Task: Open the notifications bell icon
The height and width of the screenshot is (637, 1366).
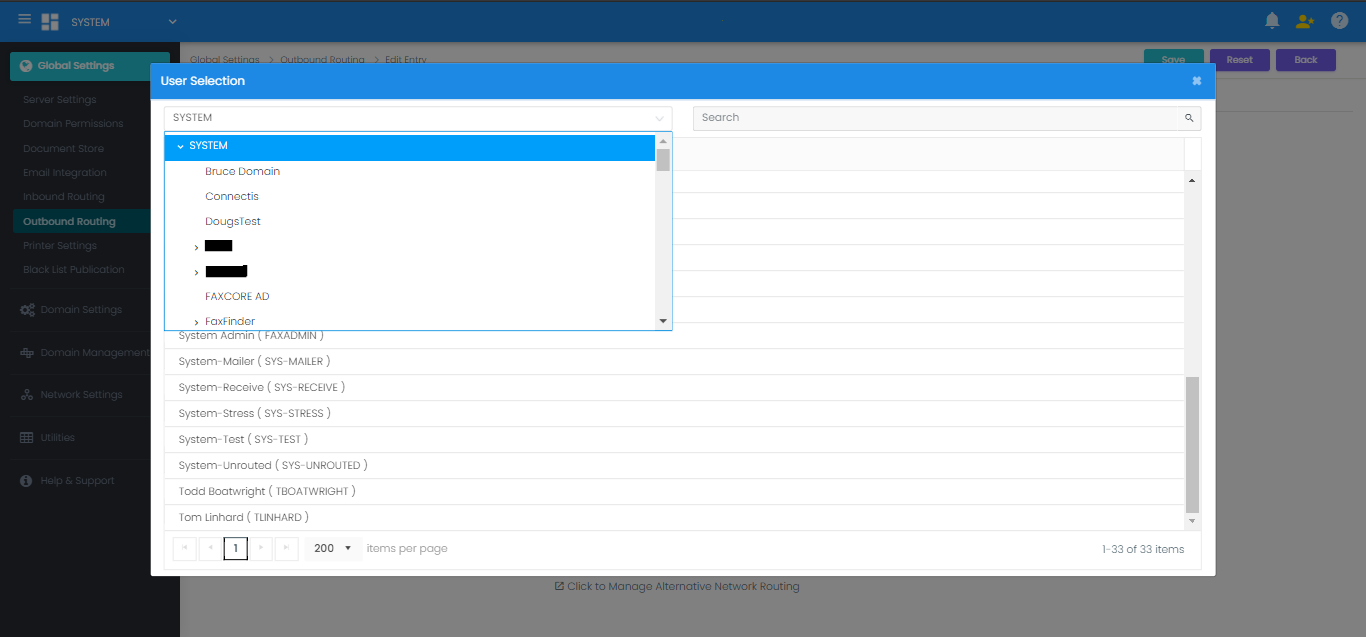Action: (x=1272, y=21)
